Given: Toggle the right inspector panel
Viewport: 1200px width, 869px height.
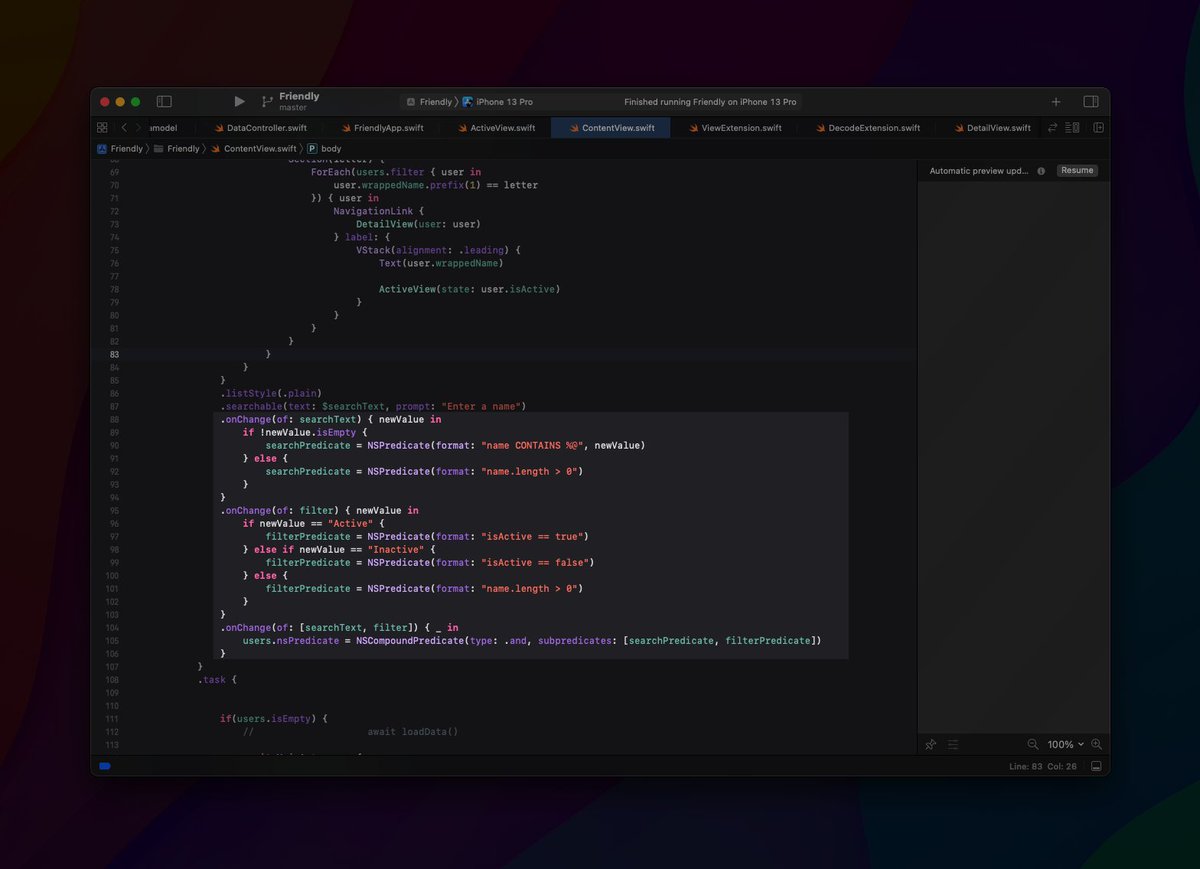Looking at the screenshot, I should click(x=1091, y=102).
